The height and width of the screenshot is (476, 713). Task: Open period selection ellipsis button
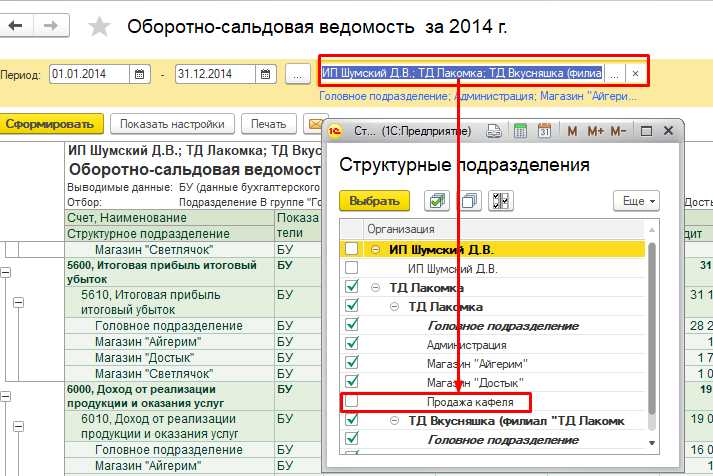tap(297, 74)
